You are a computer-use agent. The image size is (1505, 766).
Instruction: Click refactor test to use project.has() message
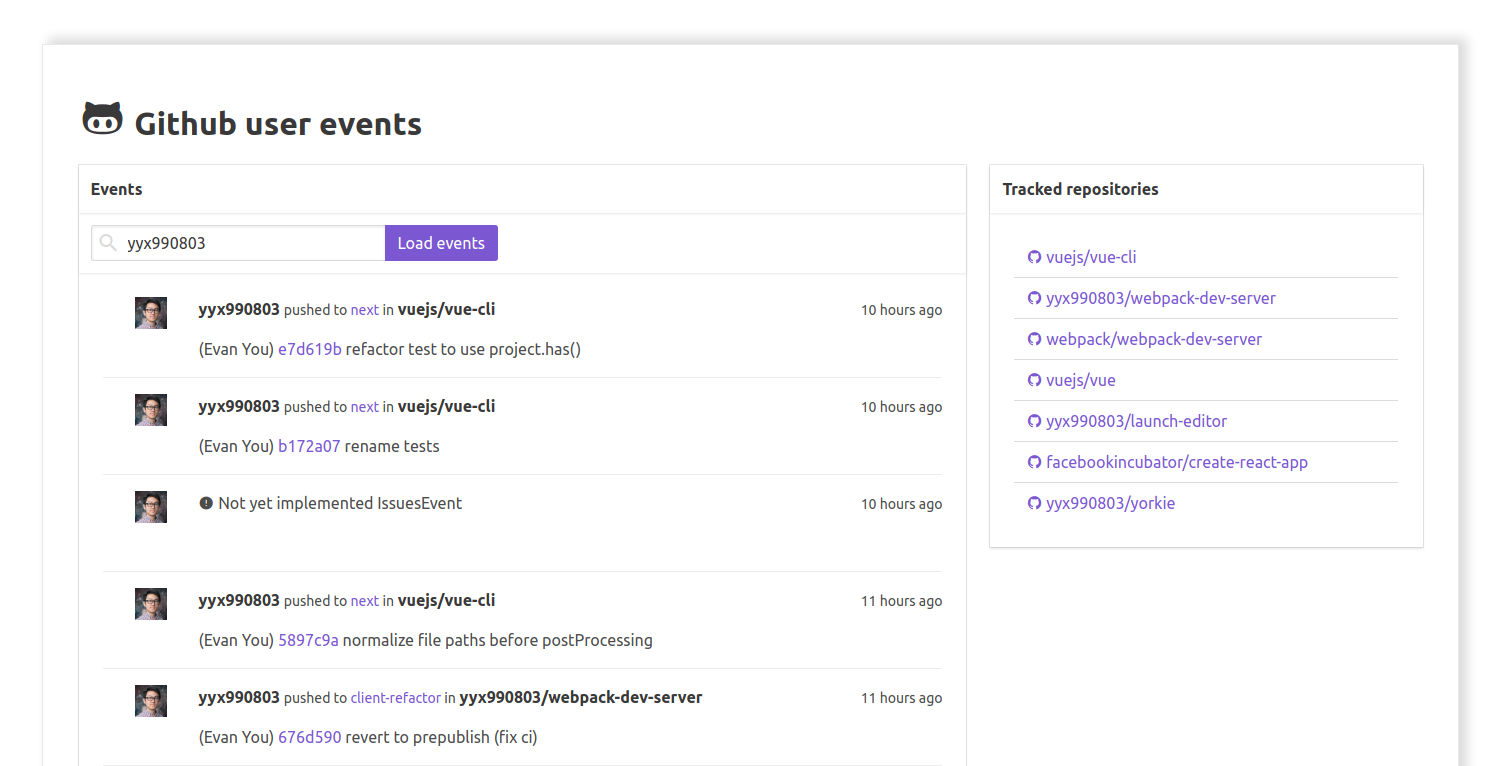[463, 349]
